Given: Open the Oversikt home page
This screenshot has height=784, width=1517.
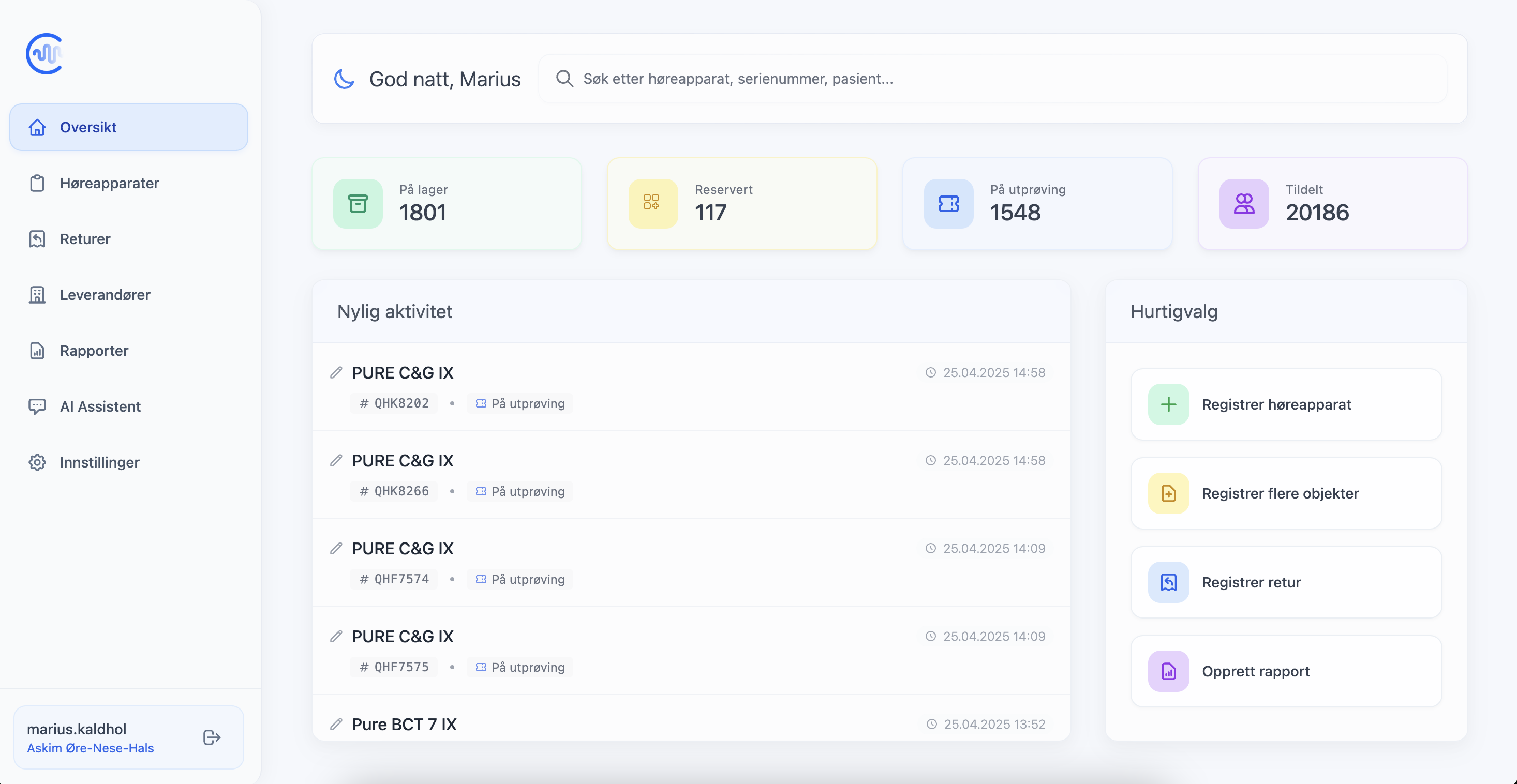Looking at the screenshot, I should coord(128,127).
